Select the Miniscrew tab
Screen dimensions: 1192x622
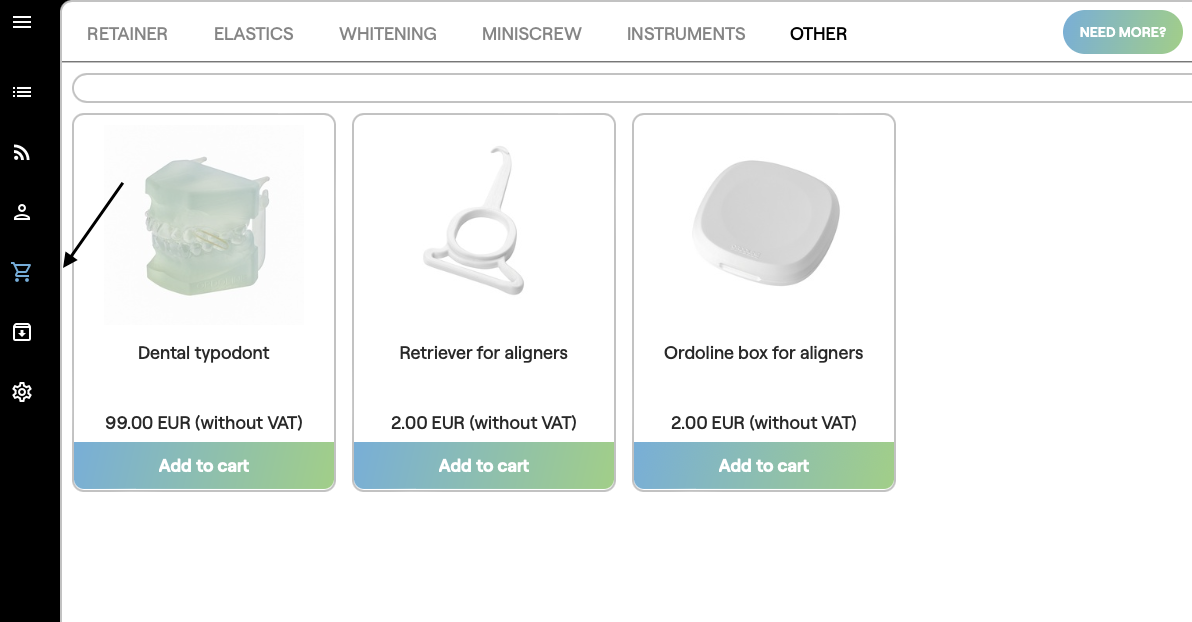pyautogui.click(x=531, y=34)
